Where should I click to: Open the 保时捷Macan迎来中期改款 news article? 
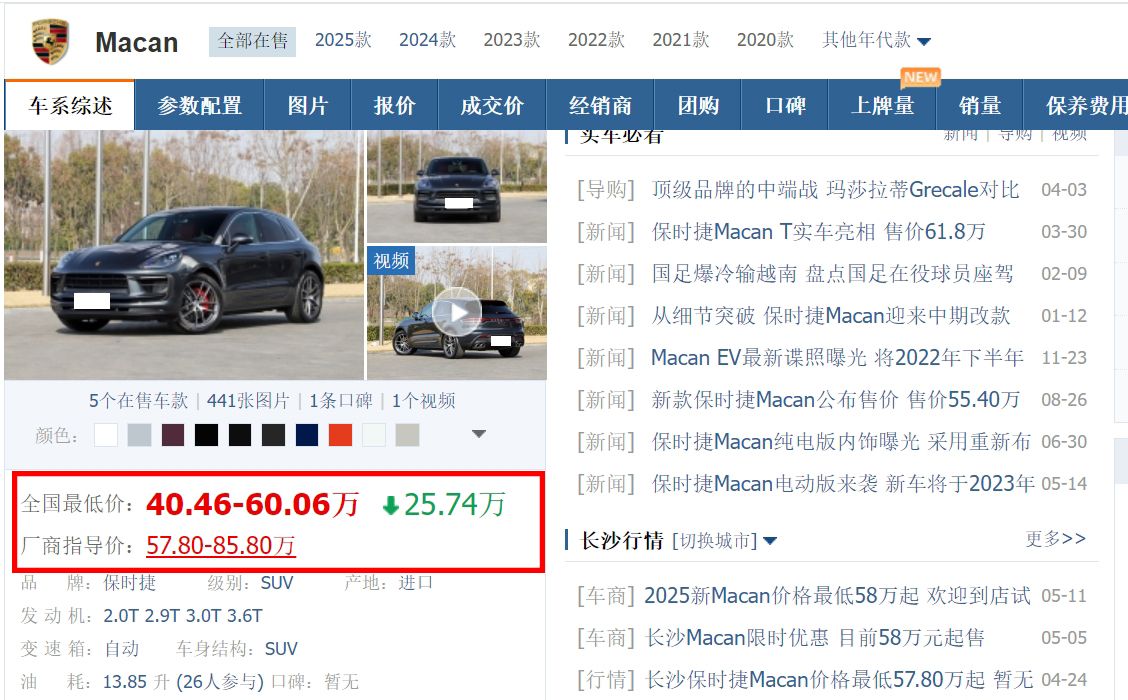pyautogui.click(x=831, y=315)
